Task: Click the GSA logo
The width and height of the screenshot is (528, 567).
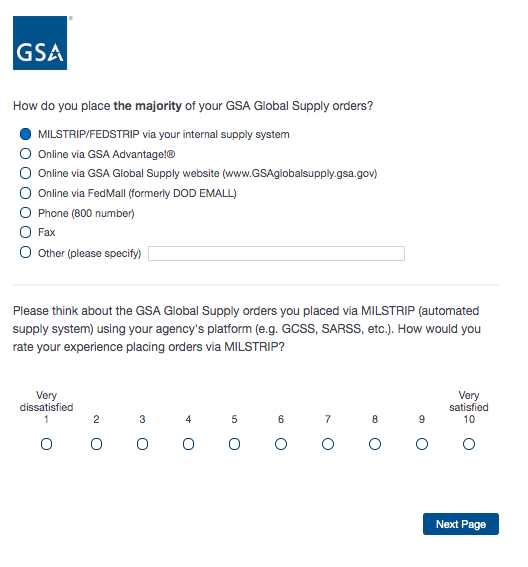Action: tap(40, 43)
